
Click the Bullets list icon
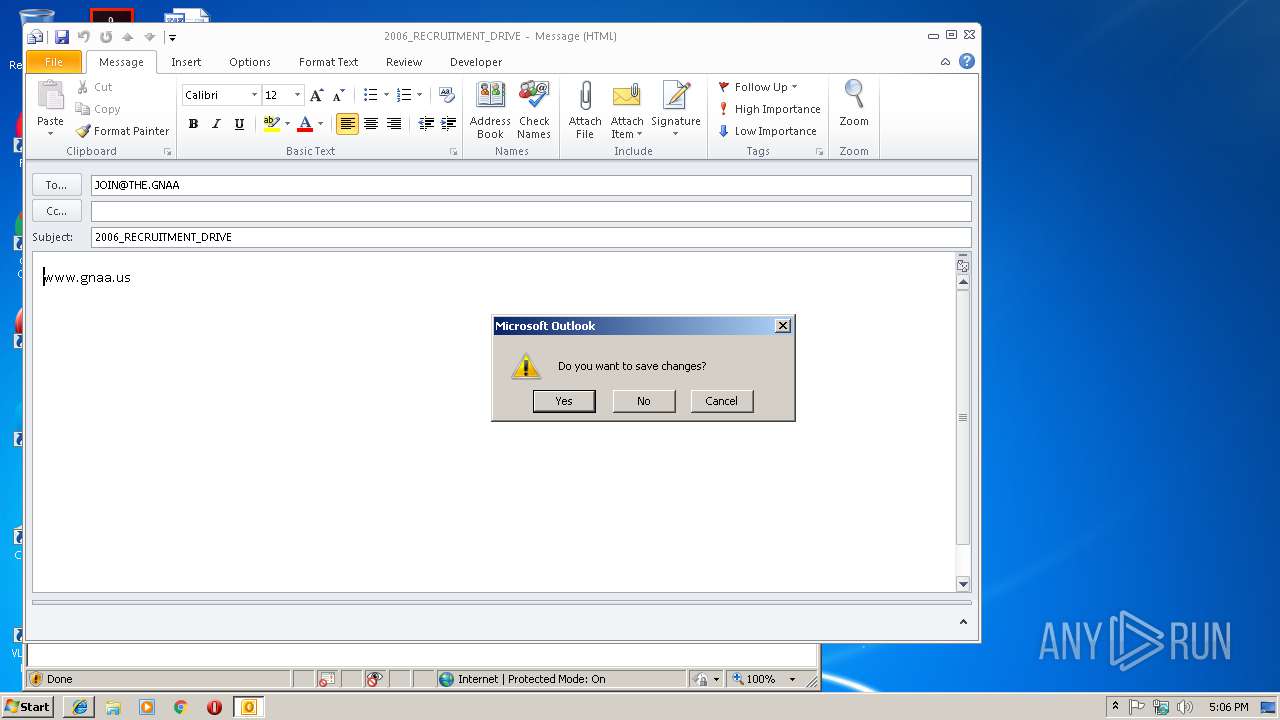coord(370,95)
